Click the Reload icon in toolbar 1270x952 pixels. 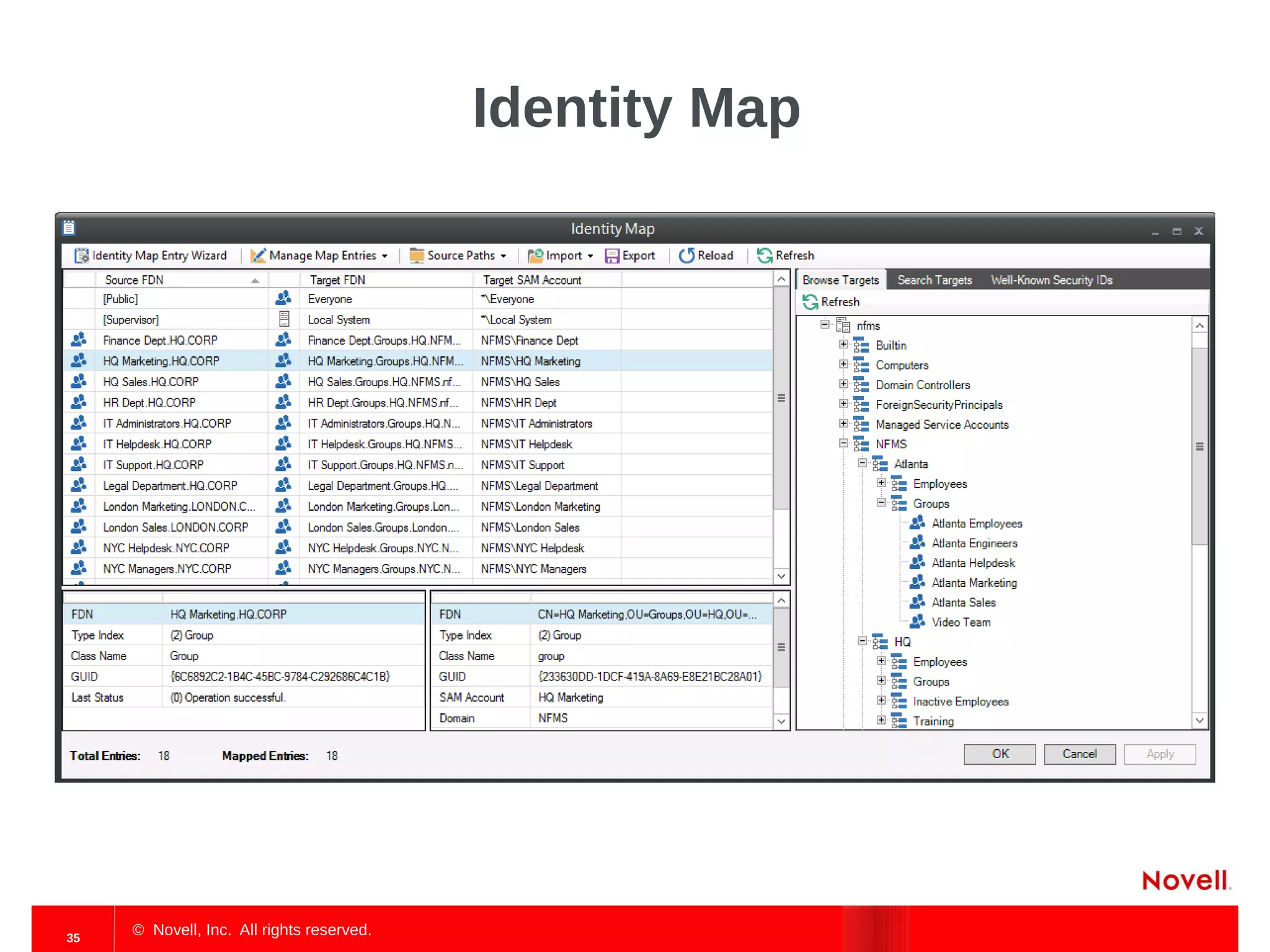click(686, 255)
